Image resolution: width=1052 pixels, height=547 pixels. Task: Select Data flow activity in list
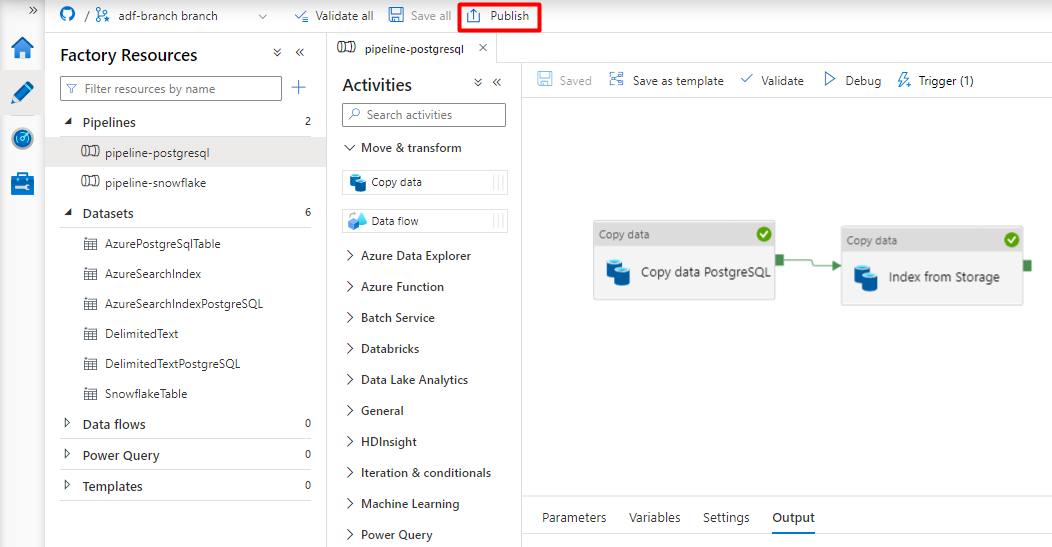coord(425,221)
